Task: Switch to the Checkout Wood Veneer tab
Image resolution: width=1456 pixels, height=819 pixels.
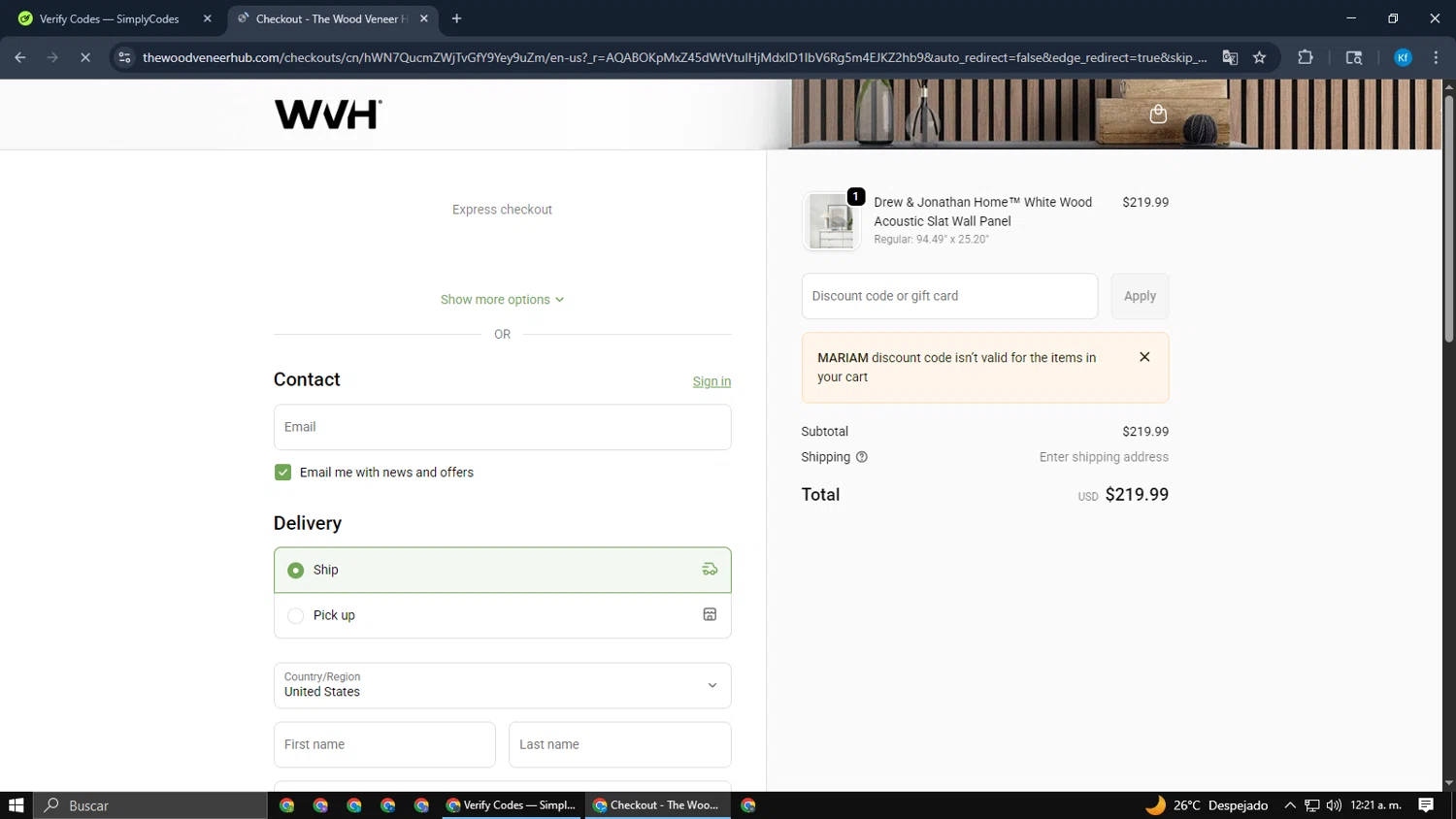Action: click(333, 18)
